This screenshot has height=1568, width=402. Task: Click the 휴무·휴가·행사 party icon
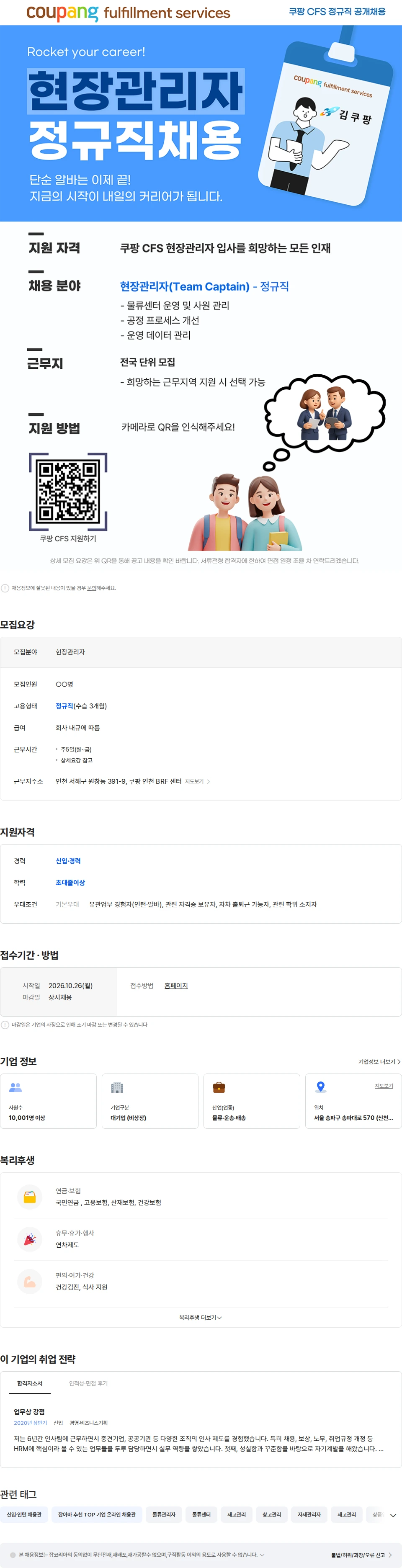pos(29,1238)
